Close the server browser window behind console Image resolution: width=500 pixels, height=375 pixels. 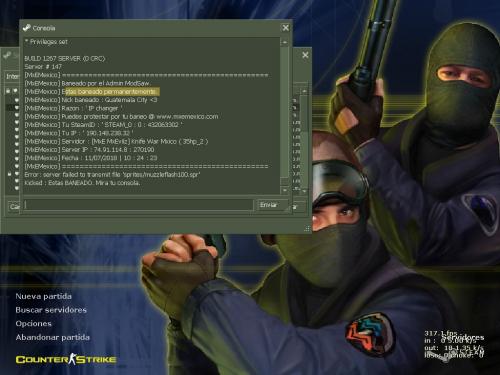tap(305, 55)
